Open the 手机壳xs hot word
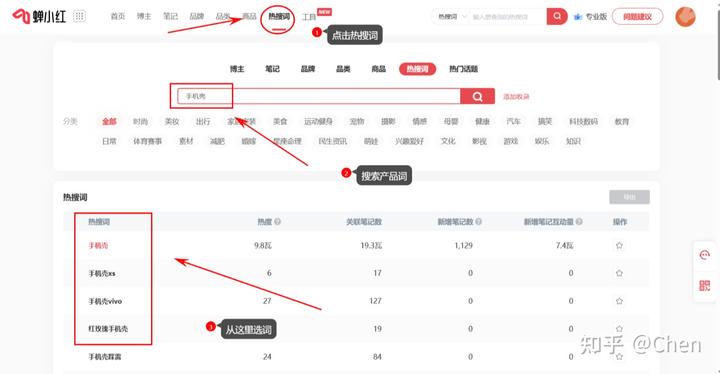720x374 pixels. pos(102,273)
